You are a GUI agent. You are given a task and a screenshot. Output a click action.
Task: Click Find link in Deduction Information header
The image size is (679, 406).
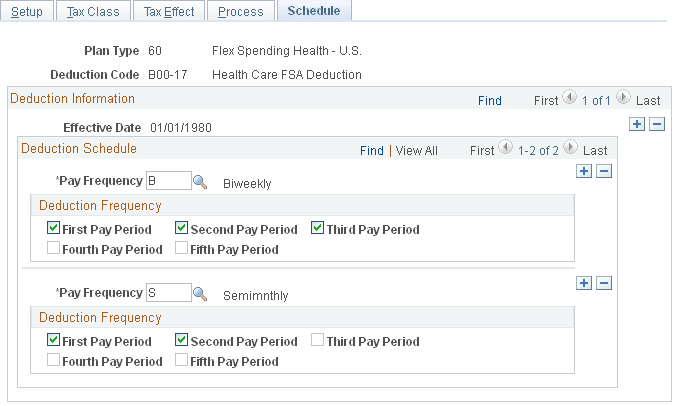pos(489,100)
